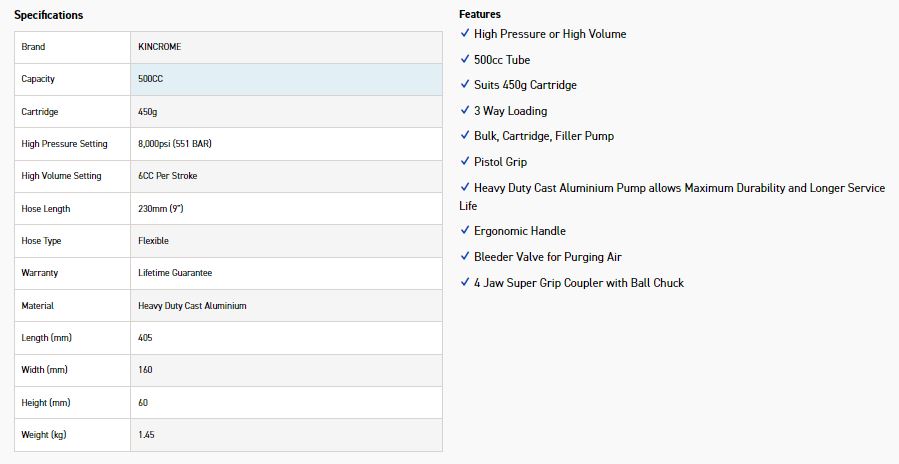Select the Hose Length row label

coord(46,209)
